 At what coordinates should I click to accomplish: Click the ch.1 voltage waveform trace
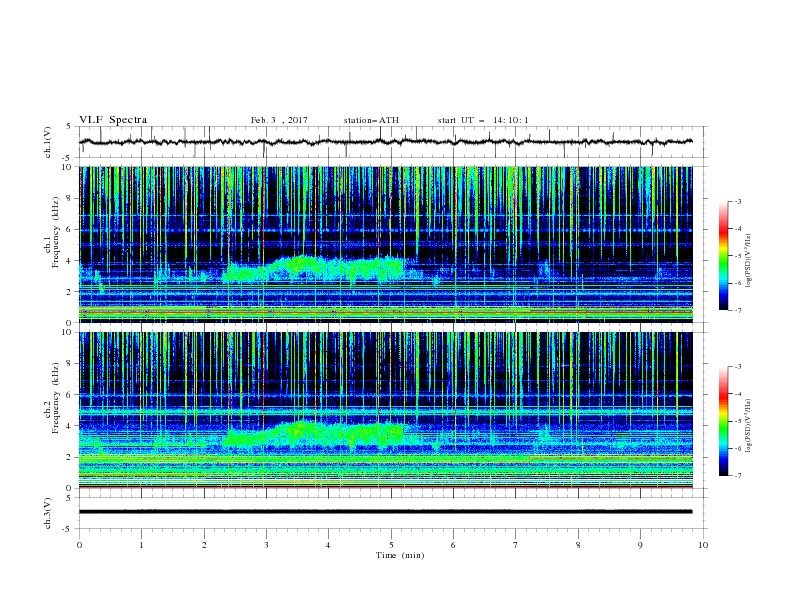[x=385, y=142]
